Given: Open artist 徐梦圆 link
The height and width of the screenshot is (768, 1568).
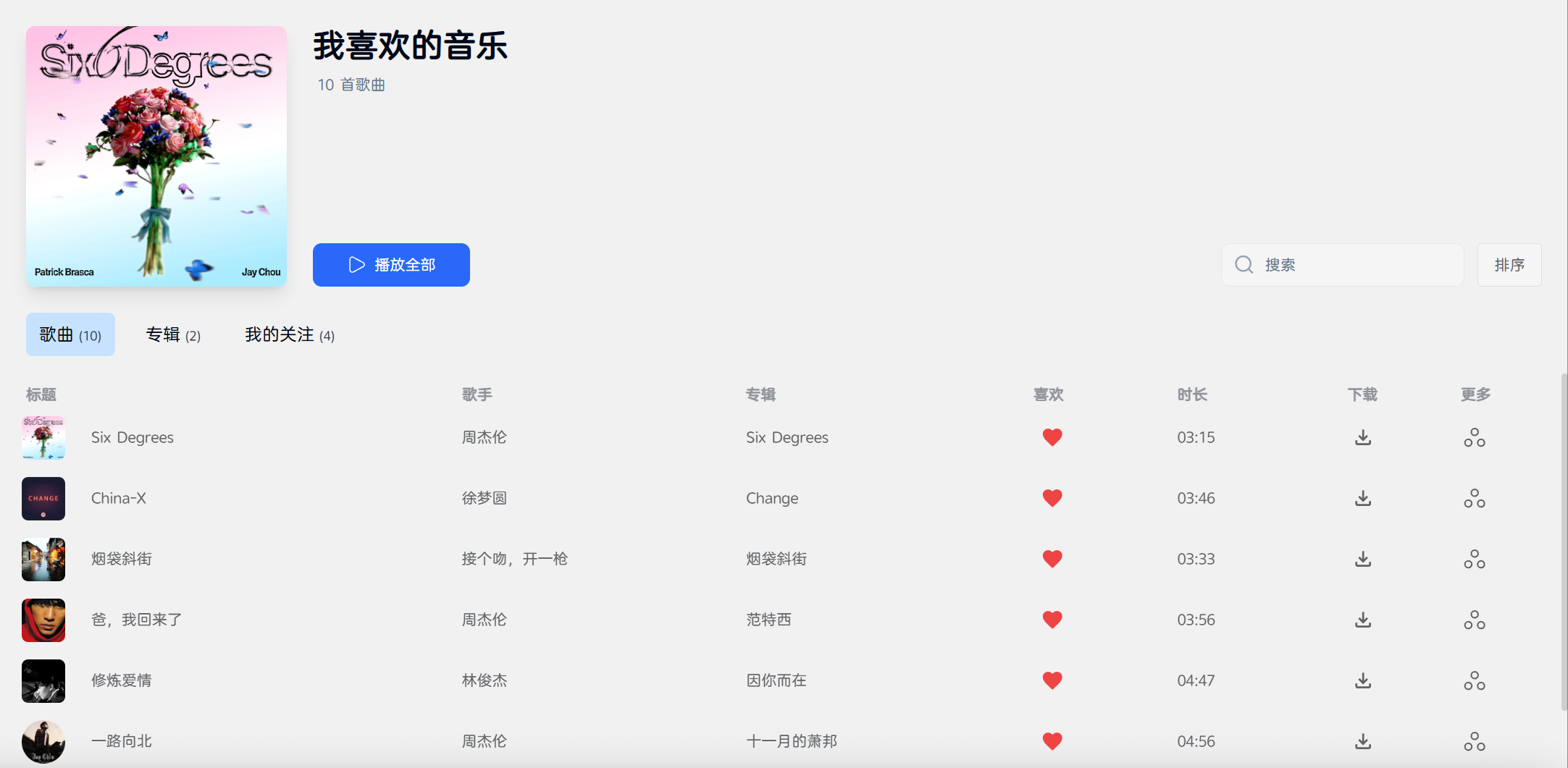Looking at the screenshot, I should click(484, 498).
